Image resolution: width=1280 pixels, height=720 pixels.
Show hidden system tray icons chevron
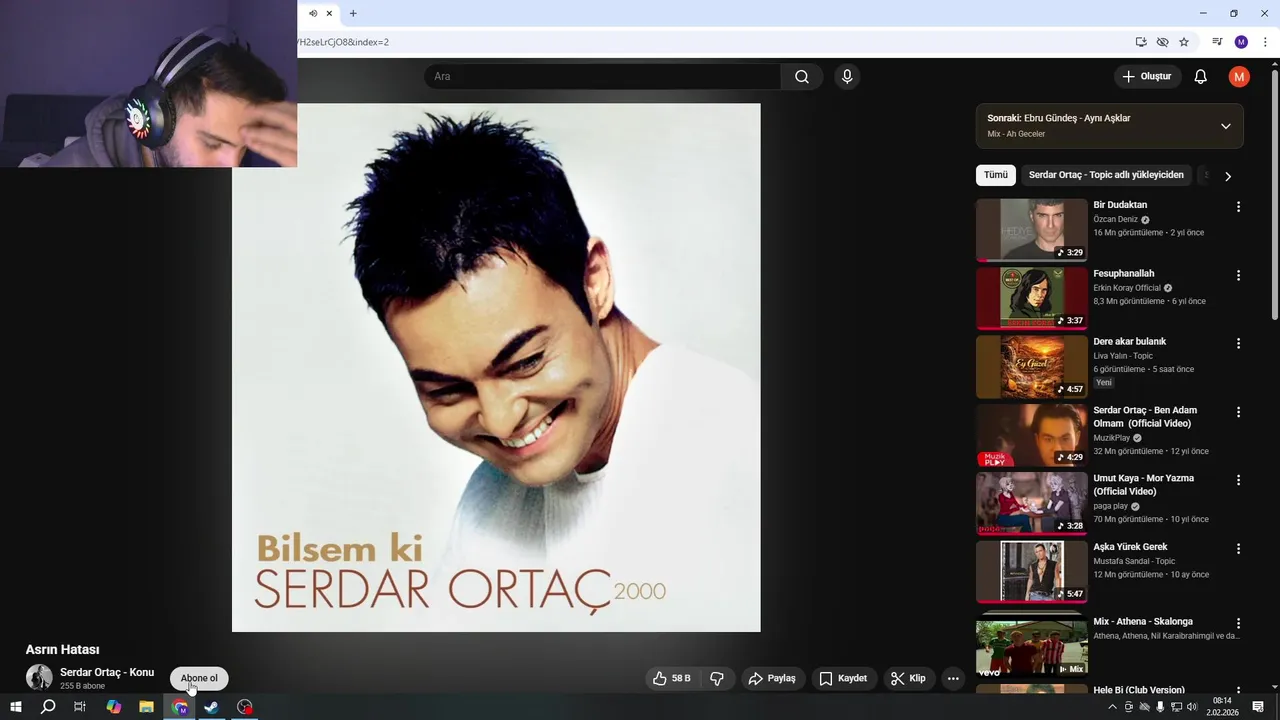click(x=1112, y=707)
